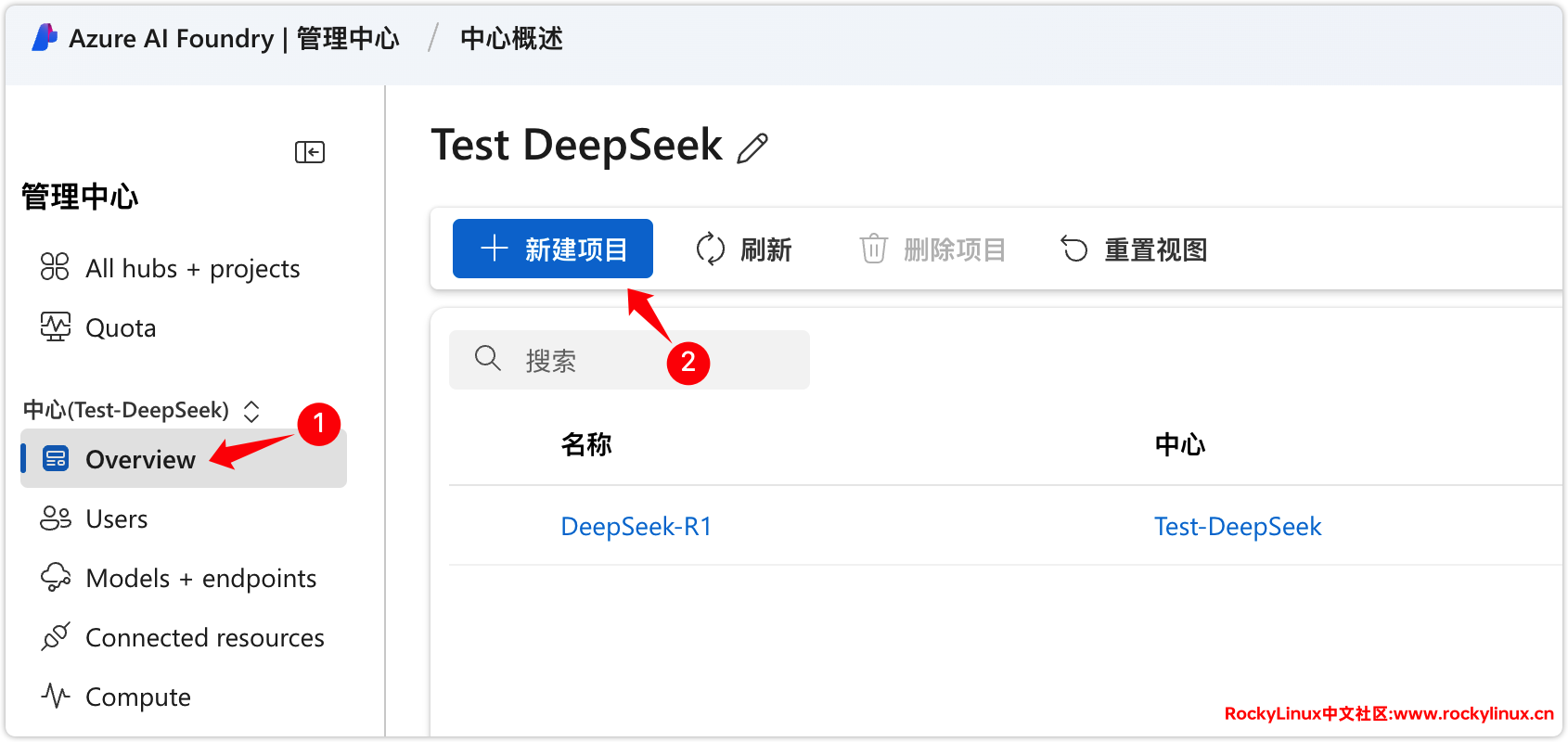The image size is (1568, 742).
Task: Click the magnifier icon in the search box
Action: coord(487,359)
